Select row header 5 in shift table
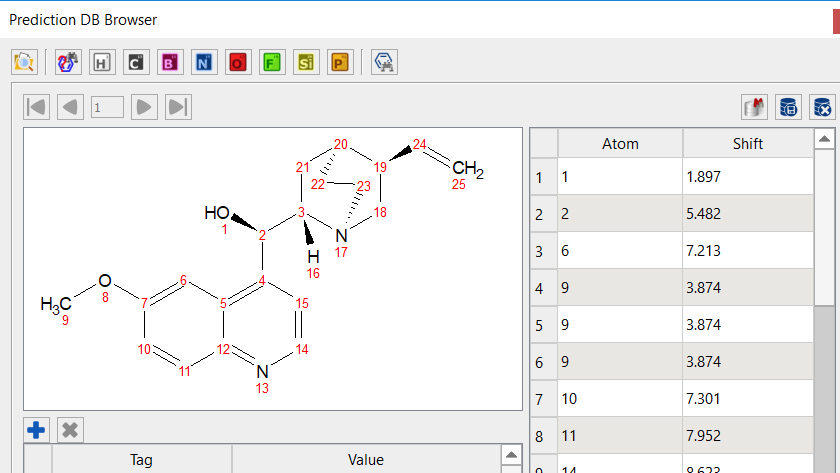Image resolution: width=840 pixels, height=473 pixels. 544,325
